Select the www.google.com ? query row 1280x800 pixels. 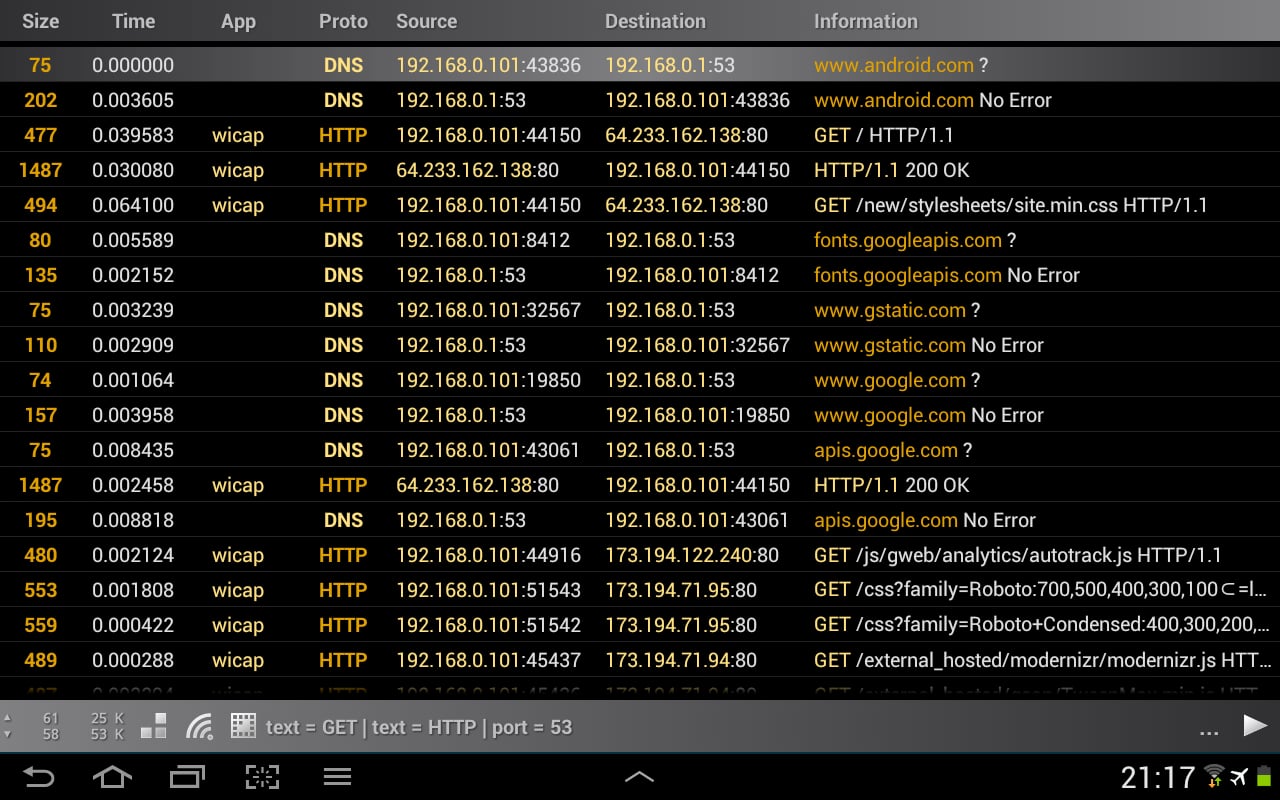tap(640, 380)
